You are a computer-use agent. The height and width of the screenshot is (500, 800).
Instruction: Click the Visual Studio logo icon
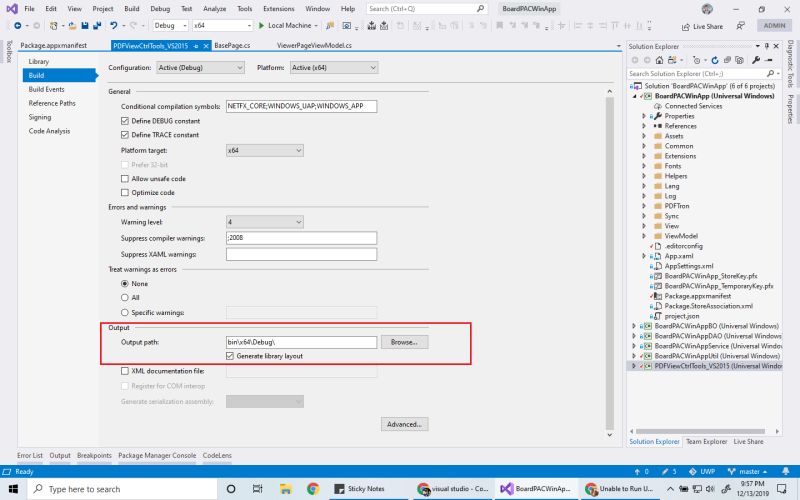point(11,9)
